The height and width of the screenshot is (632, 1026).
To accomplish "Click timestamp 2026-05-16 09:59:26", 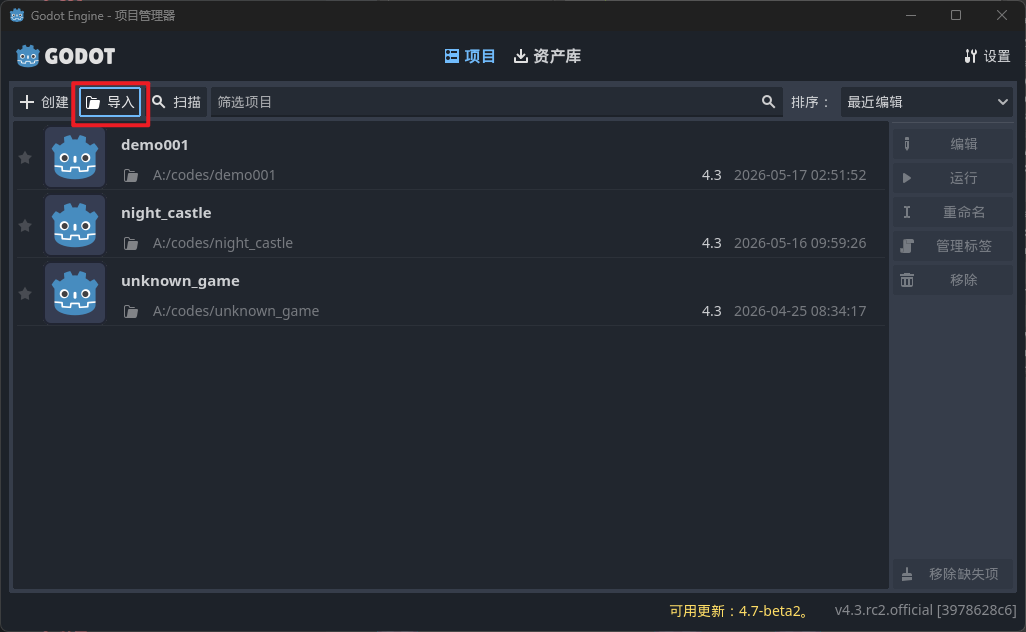I will [x=800, y=243].
